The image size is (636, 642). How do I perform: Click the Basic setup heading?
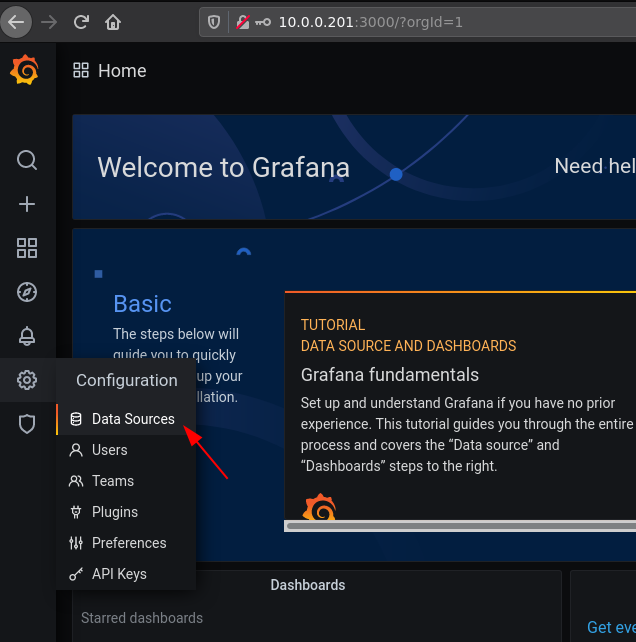[x=143, y=304]
